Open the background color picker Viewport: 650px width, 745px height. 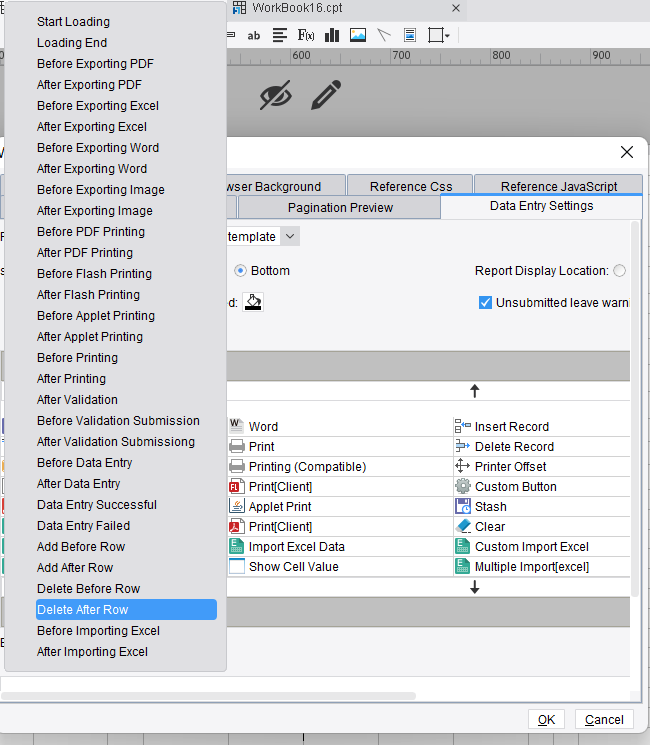[x=253, y=302]
